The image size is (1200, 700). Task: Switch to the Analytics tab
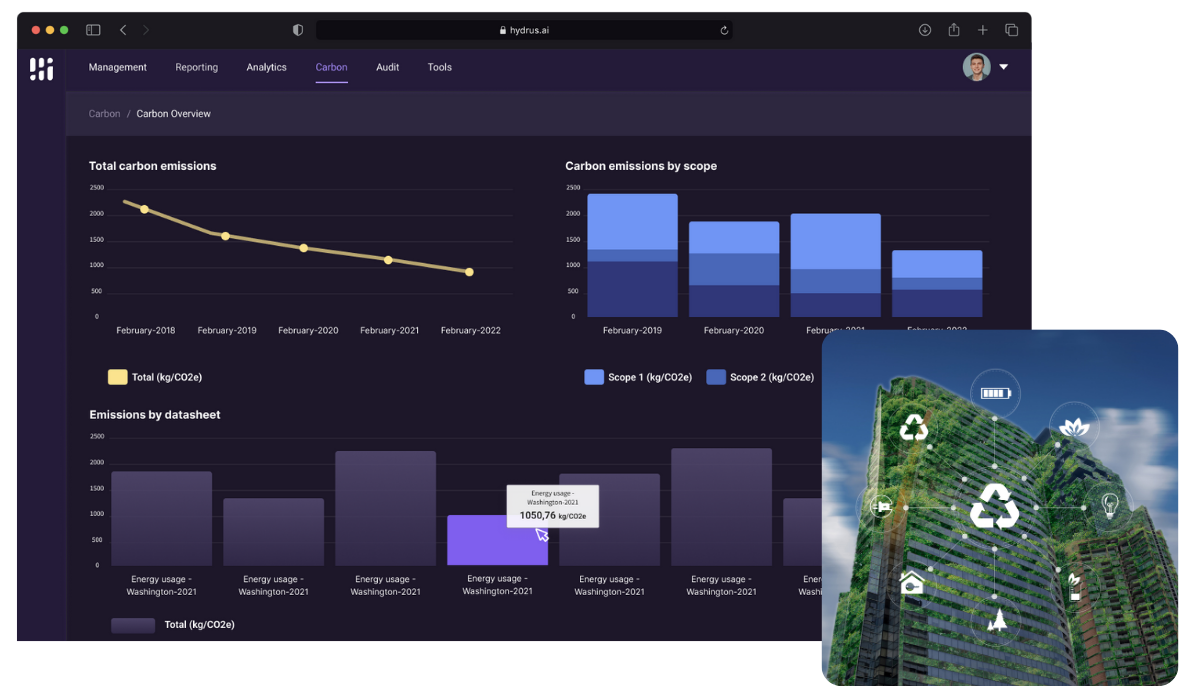(266, 67)
